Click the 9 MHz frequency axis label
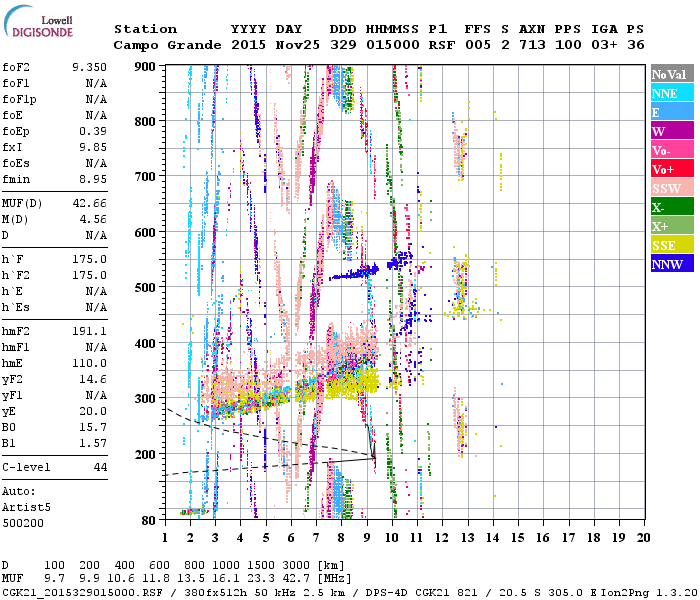 (x=367, y=538)
